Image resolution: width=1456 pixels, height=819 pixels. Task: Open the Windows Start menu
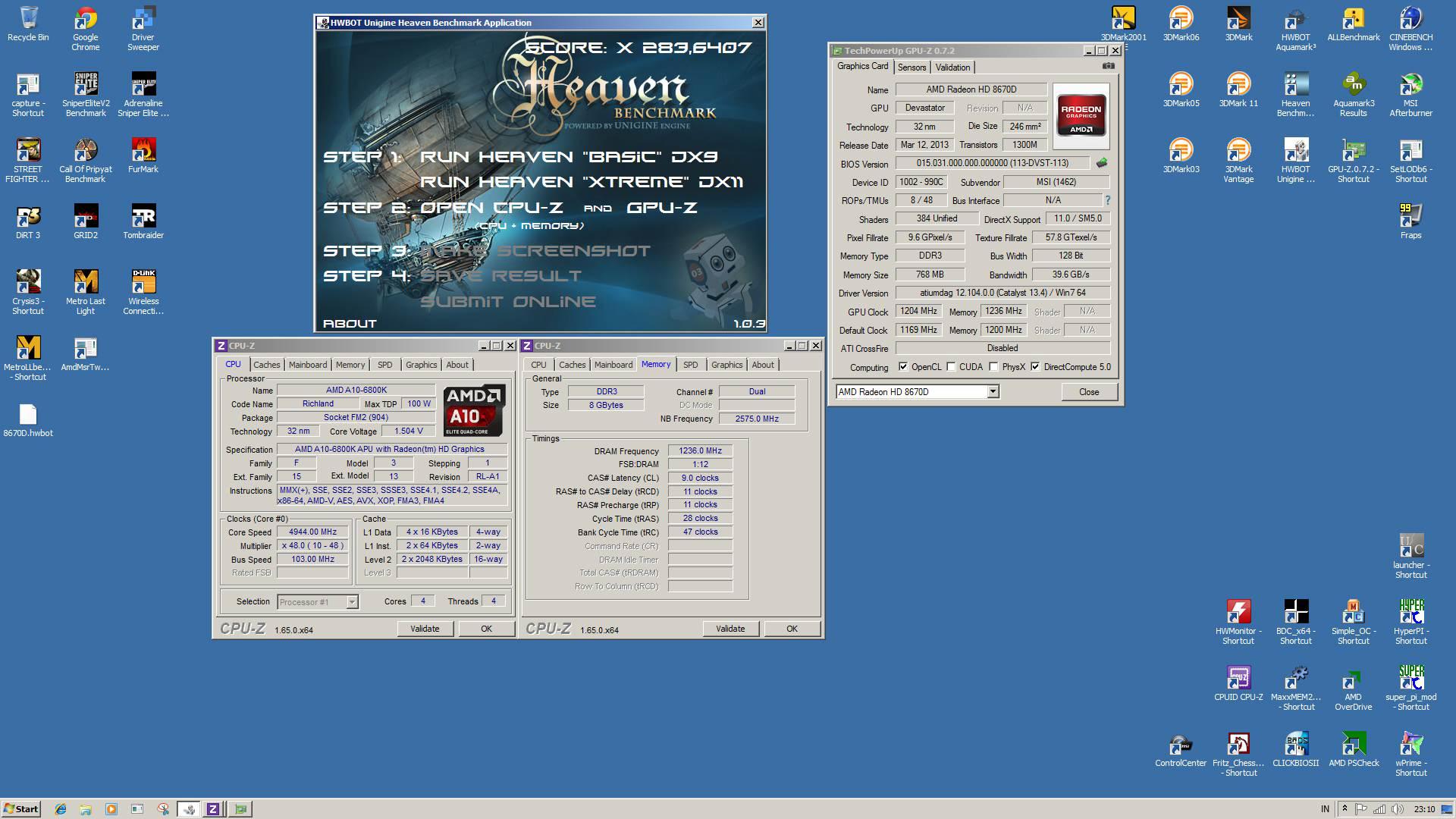tap(21, 809)
